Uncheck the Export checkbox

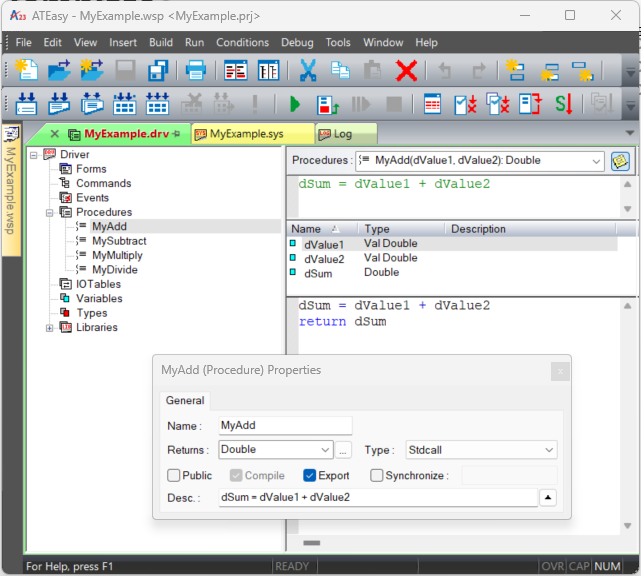309,475
